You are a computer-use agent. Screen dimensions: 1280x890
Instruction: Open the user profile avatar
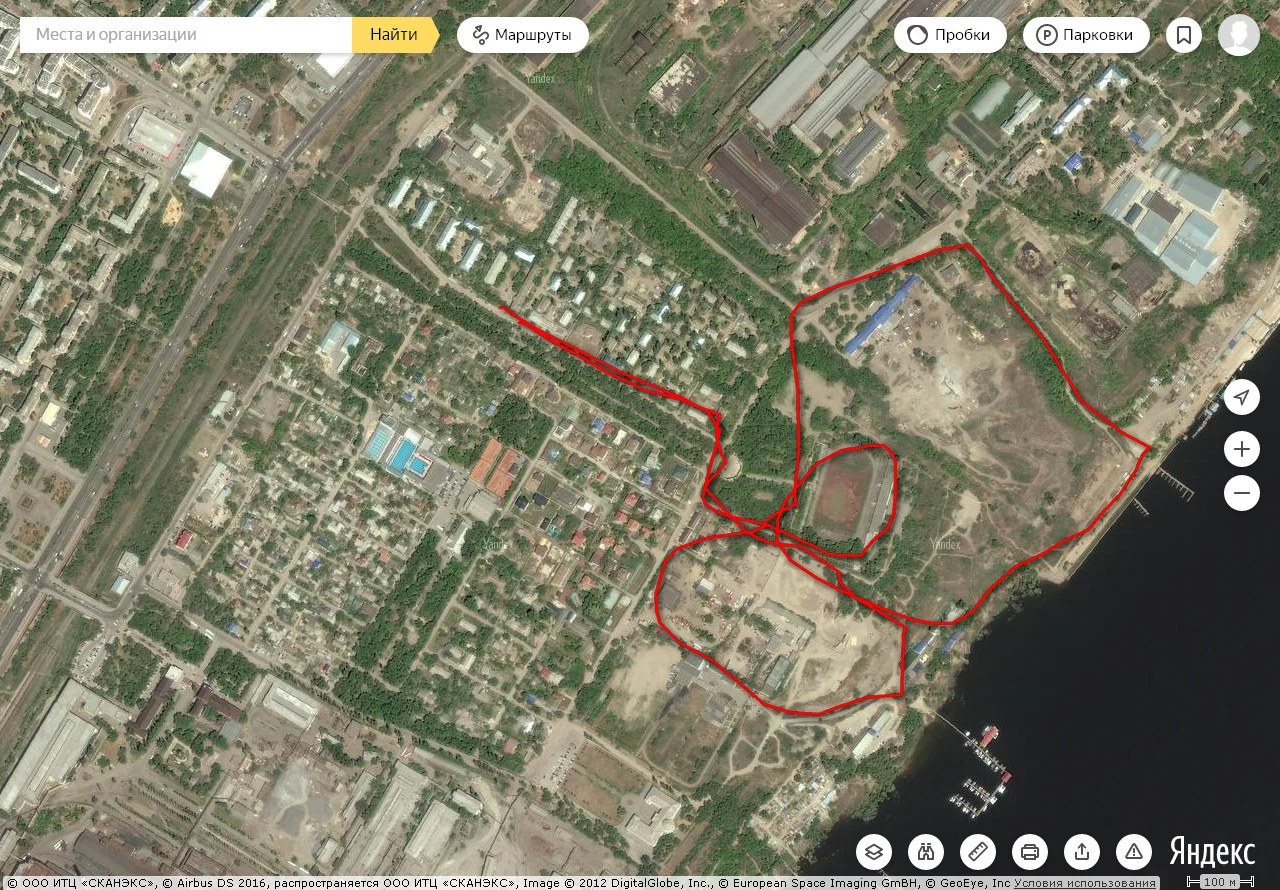(1239, 35)
